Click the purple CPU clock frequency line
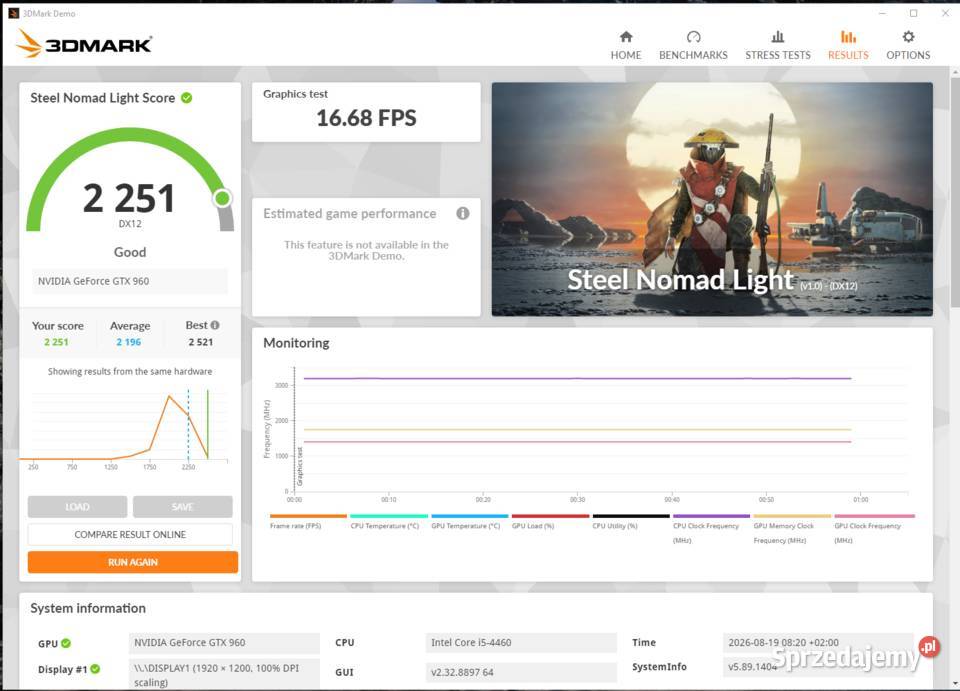960x691 pixels. (577, 378)
